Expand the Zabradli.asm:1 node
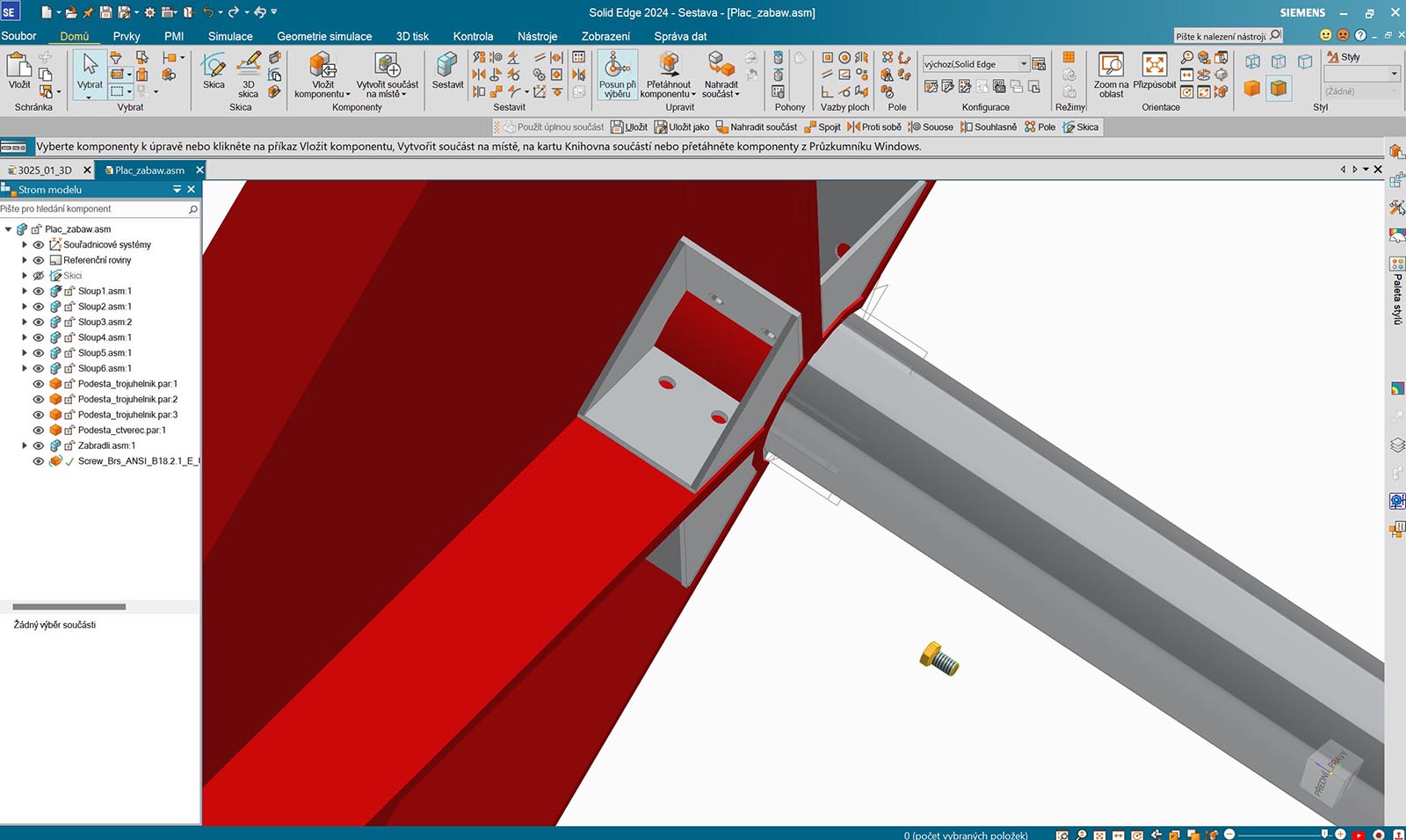Screen dimensions: 1406x840 click(x=25, y=445)
